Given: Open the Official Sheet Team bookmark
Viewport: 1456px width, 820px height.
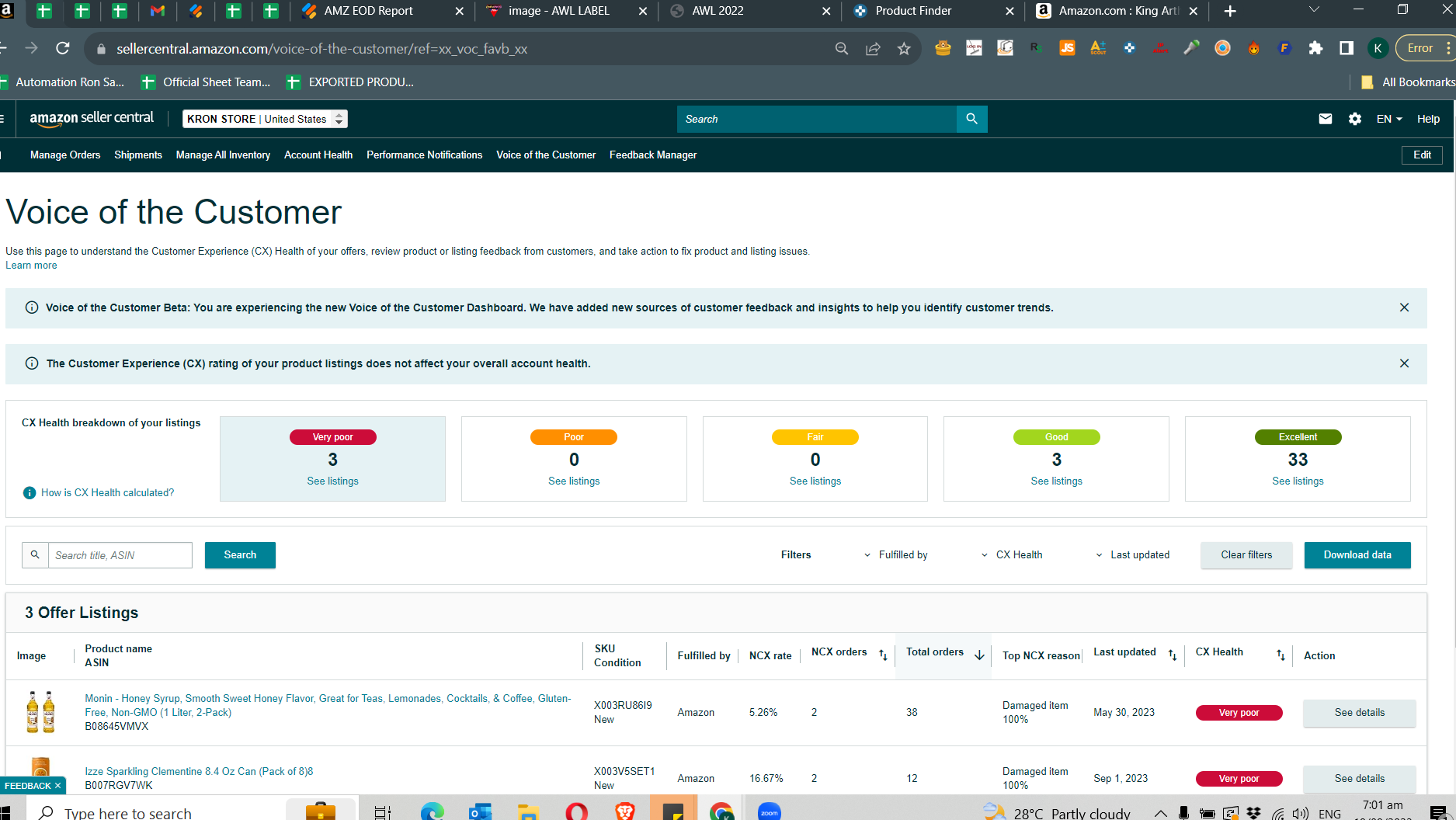Looking at the screenshot, I should tap(207, 82).
